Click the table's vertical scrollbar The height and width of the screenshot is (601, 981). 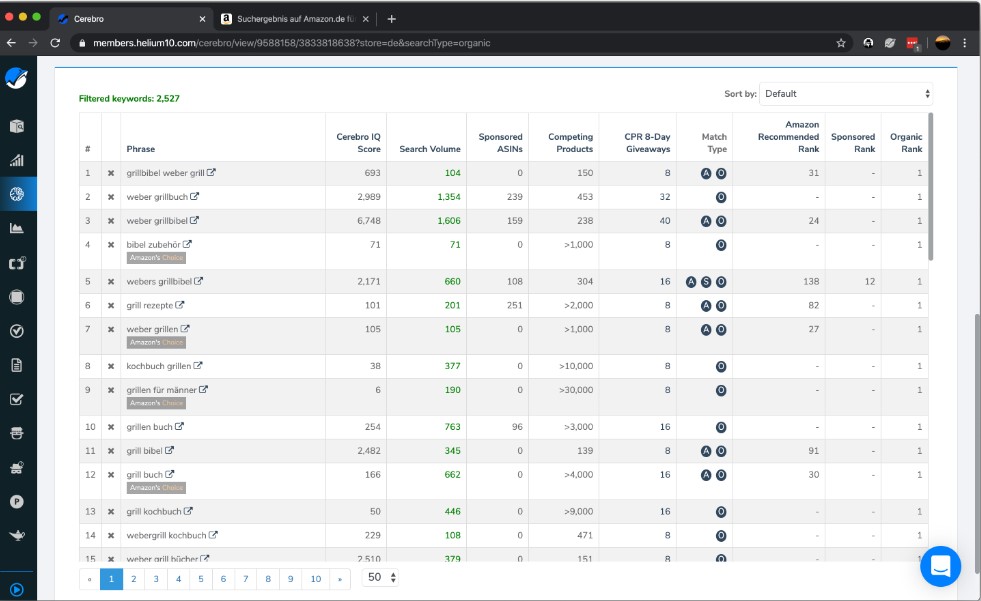point(930,185)
